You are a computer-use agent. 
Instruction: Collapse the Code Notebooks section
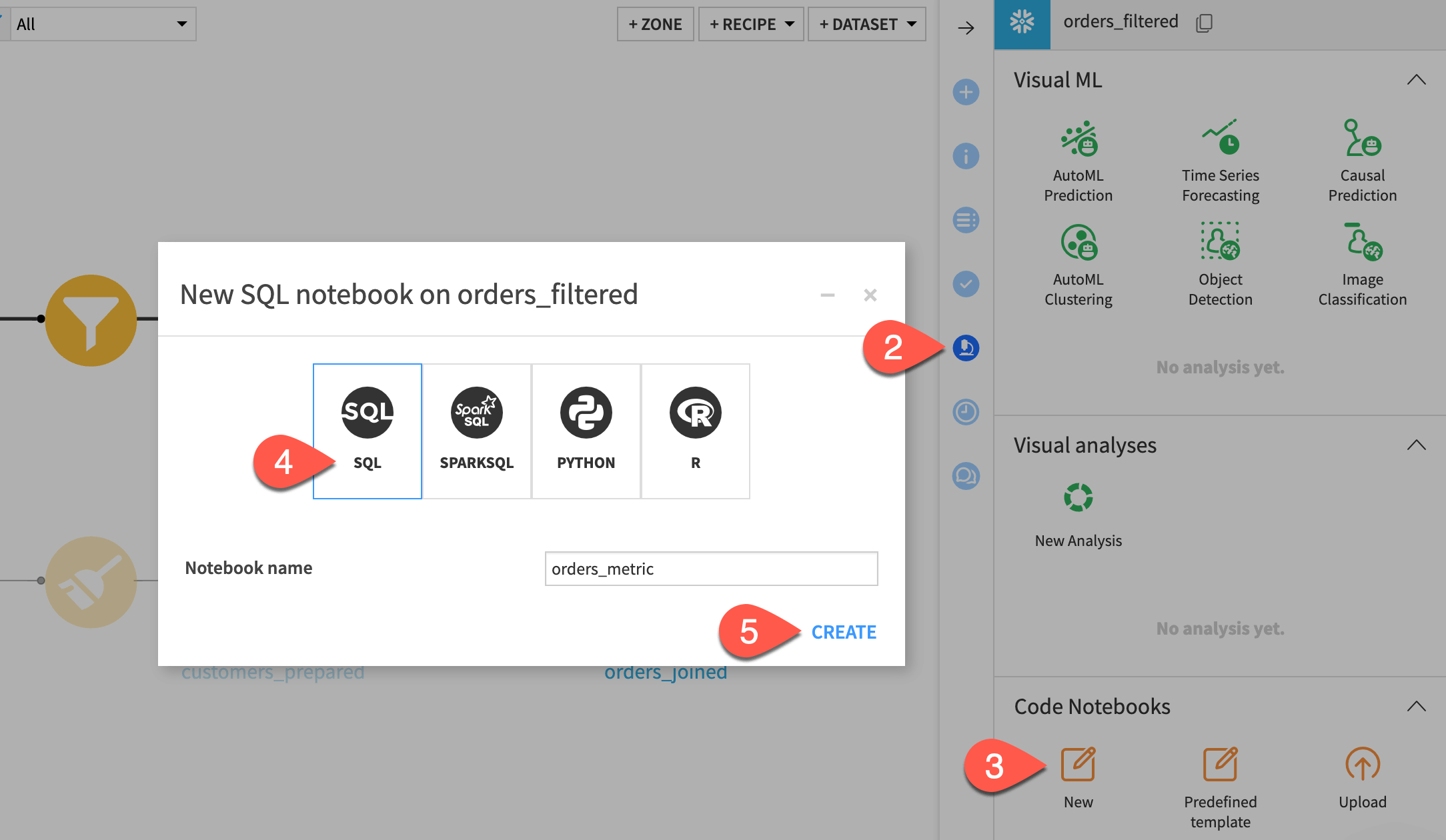pyautogui.click(x=1417, y=706)
